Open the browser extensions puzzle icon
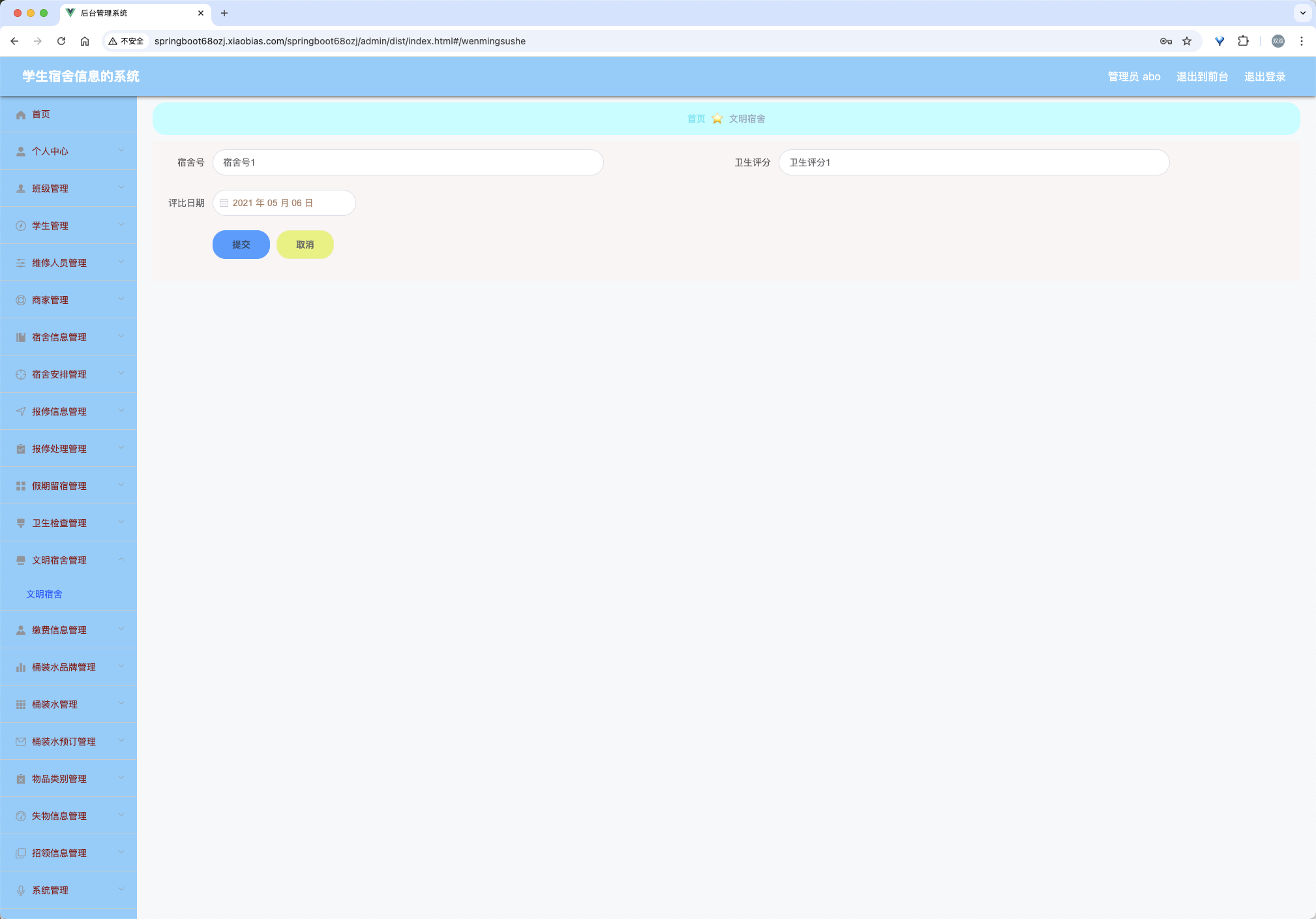Viewport: 1316px width, 919px height. click(1244, 41)
